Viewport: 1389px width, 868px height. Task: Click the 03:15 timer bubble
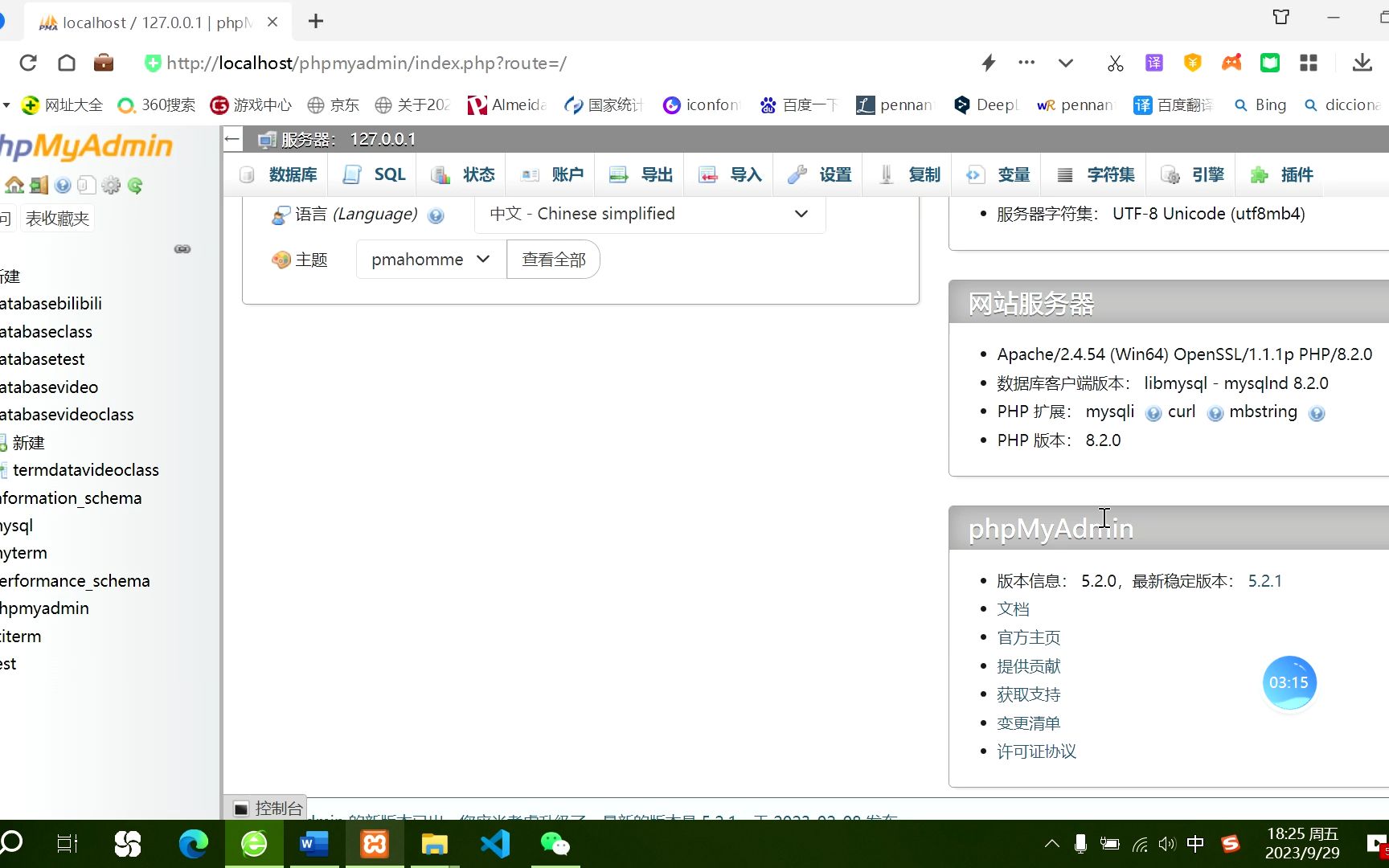point(1289,682)
